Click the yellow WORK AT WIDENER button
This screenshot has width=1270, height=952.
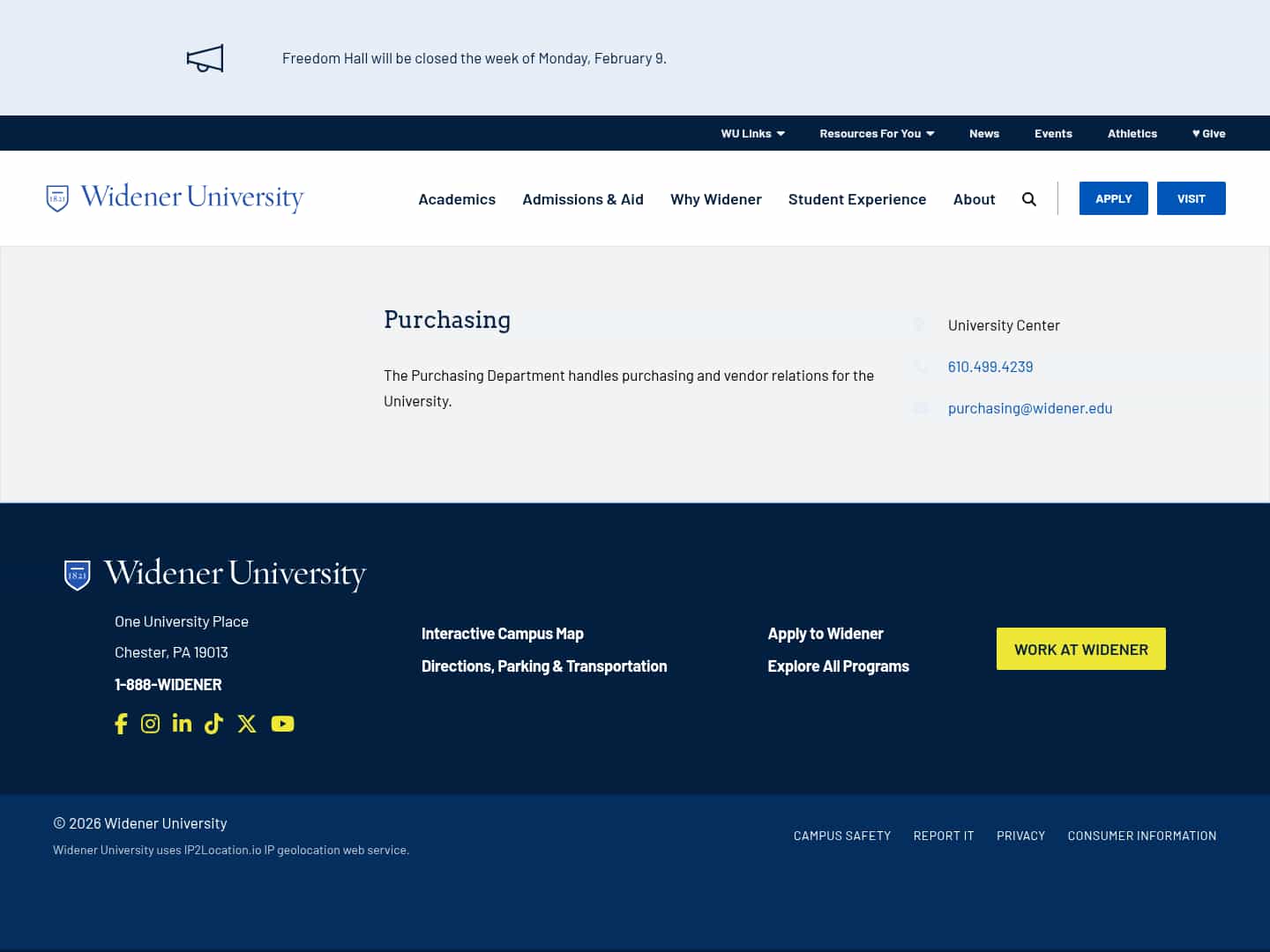point(1081,649)
